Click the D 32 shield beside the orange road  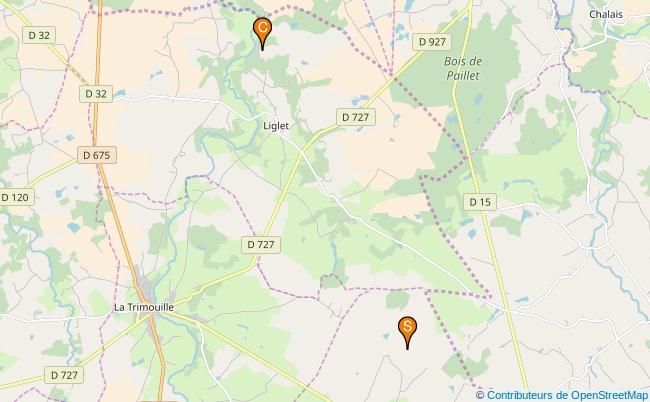pyautogui.click(x=96, y=94)
